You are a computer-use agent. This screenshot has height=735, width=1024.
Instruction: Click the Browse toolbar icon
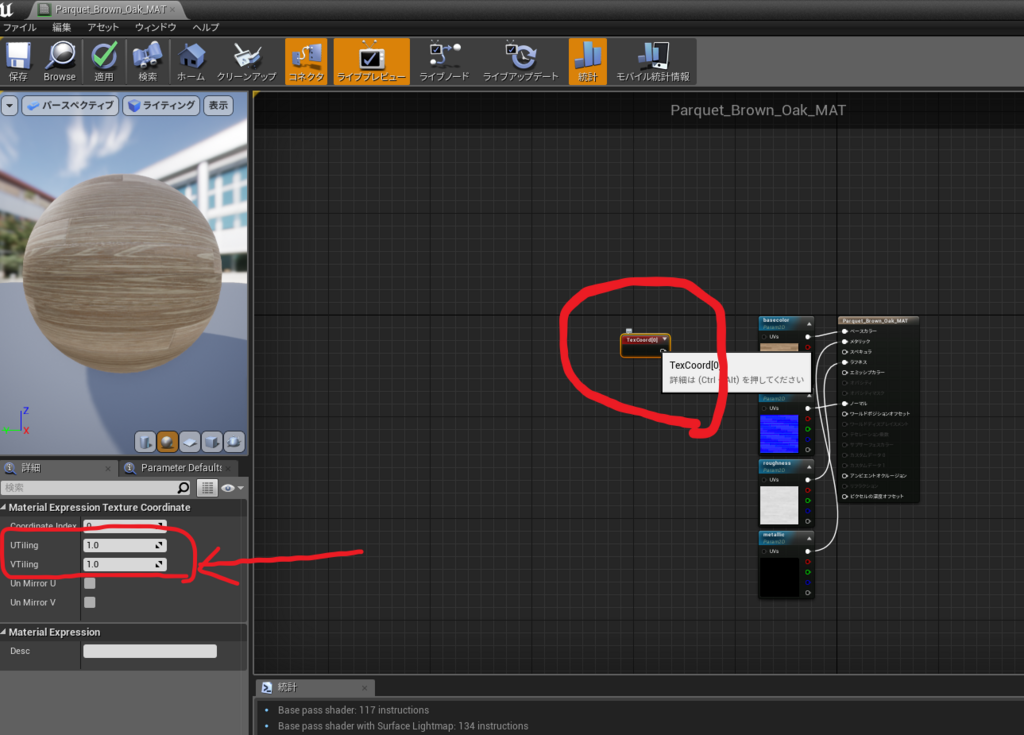(59, 61)
